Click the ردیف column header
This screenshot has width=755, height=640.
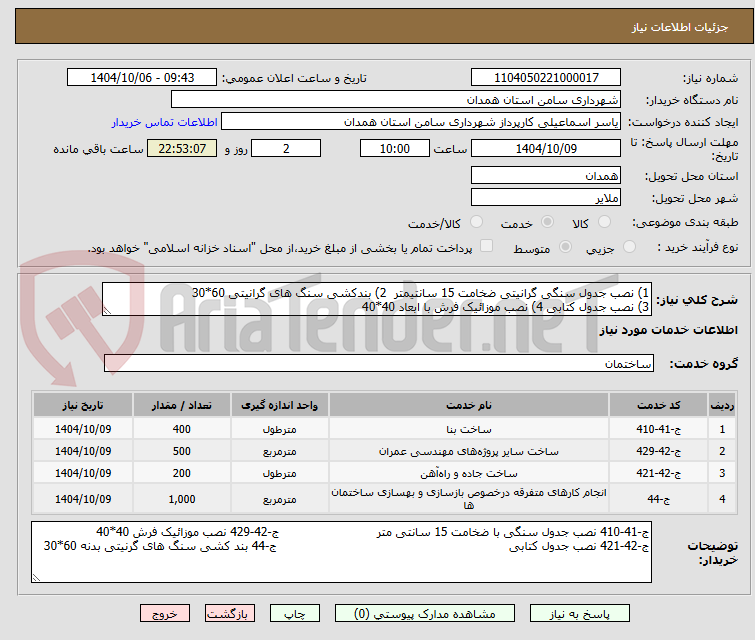722,405
